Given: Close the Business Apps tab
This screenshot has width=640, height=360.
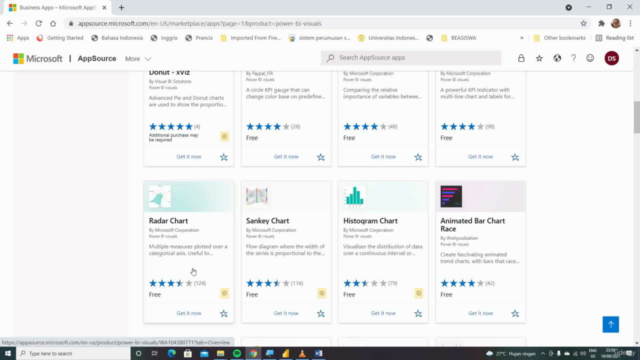Looking at the screenshot, I should point(104,8).
